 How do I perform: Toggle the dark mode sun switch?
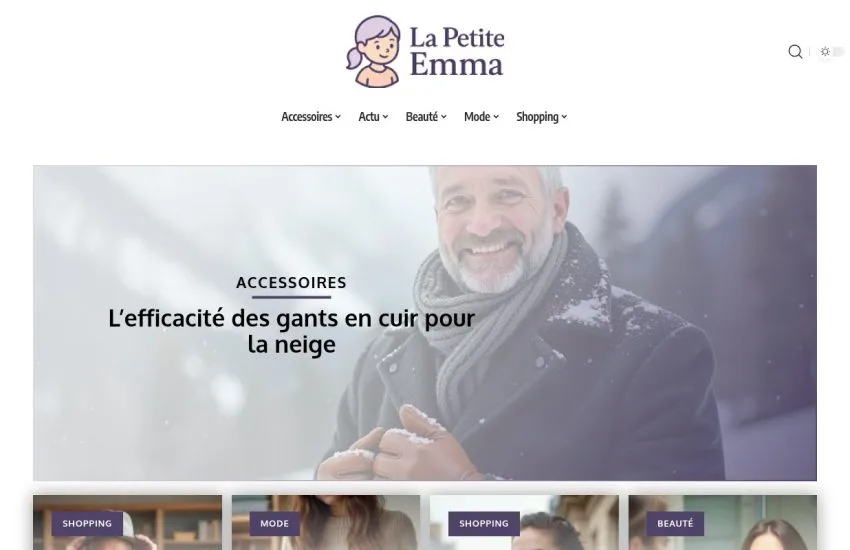pyautogui.click(x=832, y=51)
